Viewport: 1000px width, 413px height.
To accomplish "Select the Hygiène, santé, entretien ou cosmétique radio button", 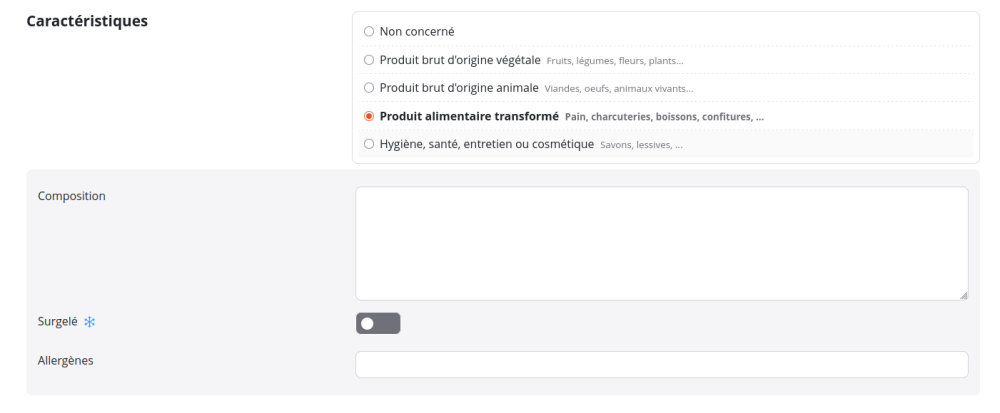I will tap(369, 145).
